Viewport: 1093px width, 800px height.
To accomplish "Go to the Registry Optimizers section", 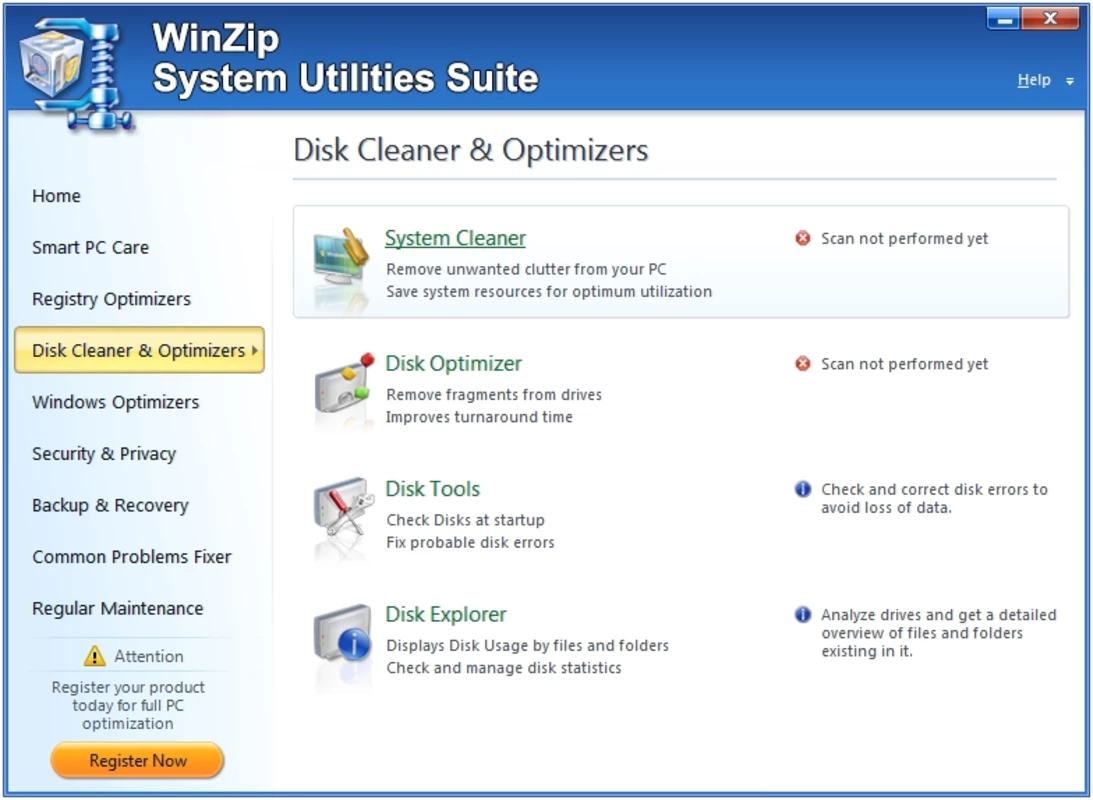I will pyautogui.click(x=112, y=299).
